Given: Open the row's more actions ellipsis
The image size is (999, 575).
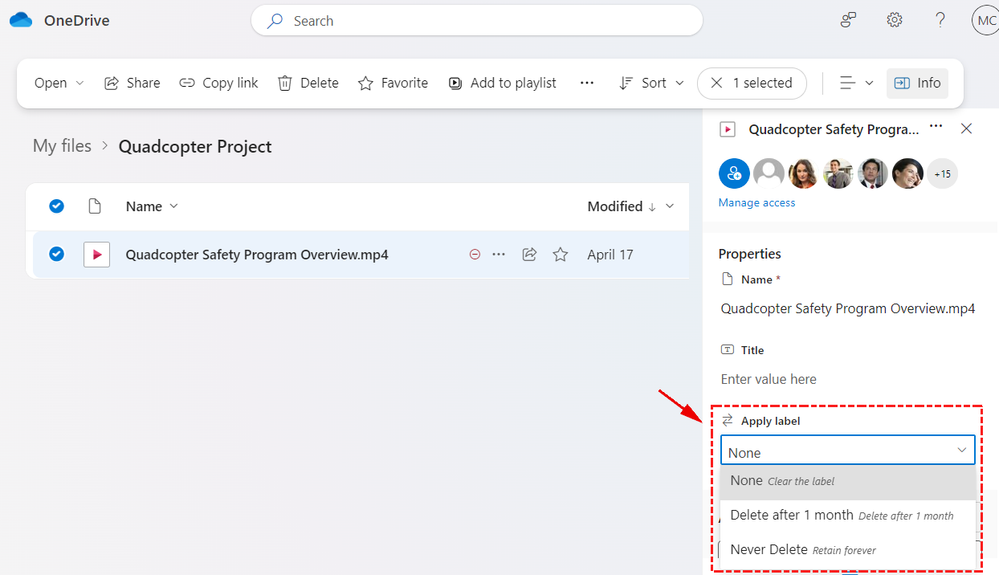Looking at the screenshot, I should click(x=499, y=254).
